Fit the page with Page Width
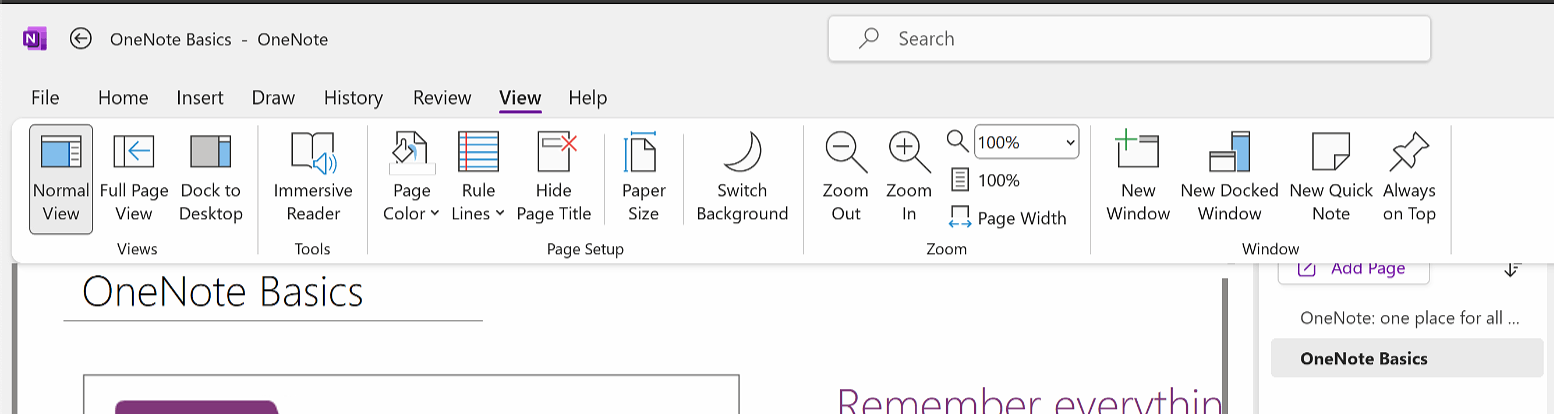Viewport: 1554px width, 414px height. (1008, 218)
